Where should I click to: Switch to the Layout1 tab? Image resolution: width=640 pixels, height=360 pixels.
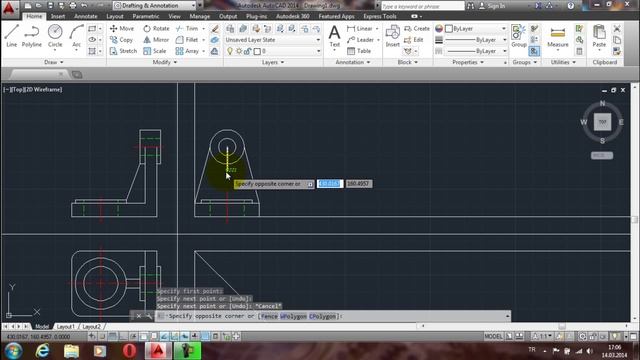(66, 327)
